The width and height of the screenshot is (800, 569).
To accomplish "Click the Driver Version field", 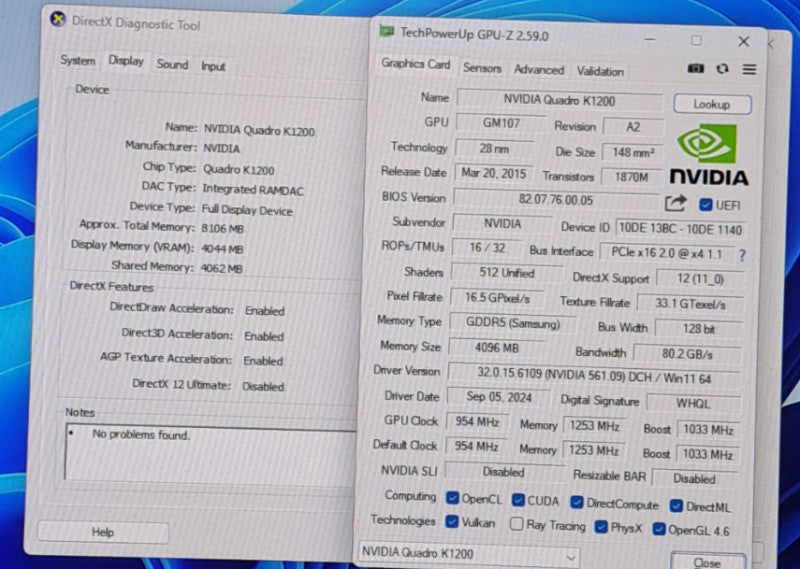I will click(x=593, y=376).
